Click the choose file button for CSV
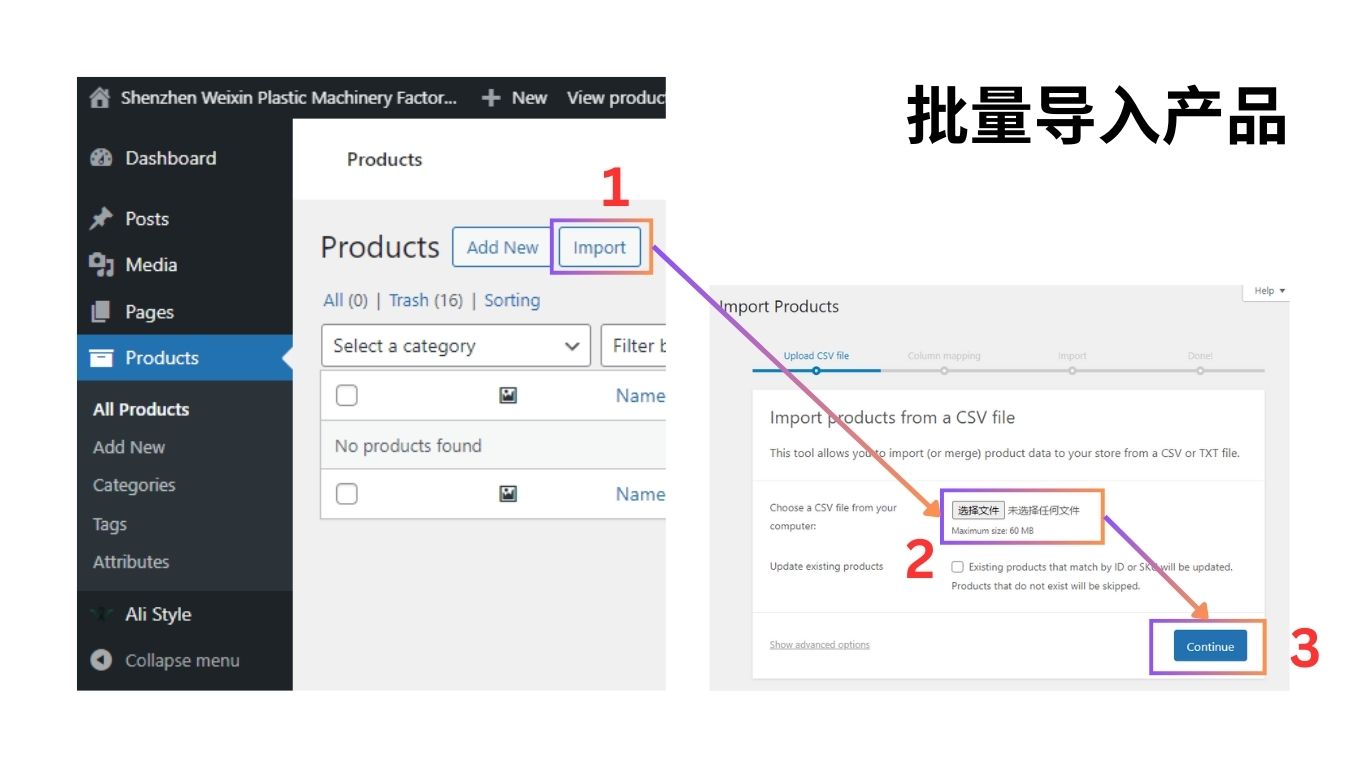This screenshot has width=1366, height=768. (x=977, y=510)
